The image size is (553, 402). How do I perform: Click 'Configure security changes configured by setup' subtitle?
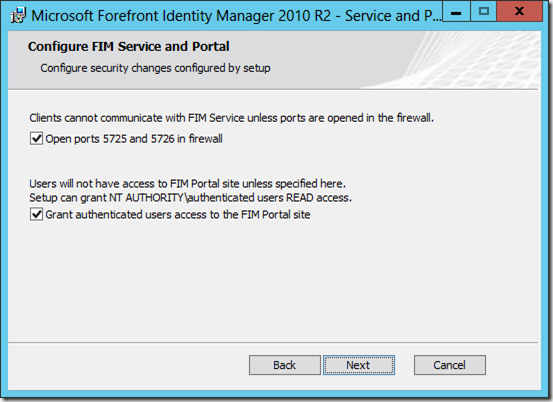click(155, 68)
